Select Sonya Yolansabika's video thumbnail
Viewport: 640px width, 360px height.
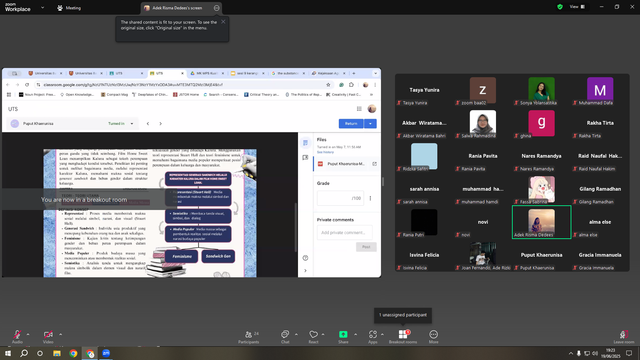click(541, 89)
